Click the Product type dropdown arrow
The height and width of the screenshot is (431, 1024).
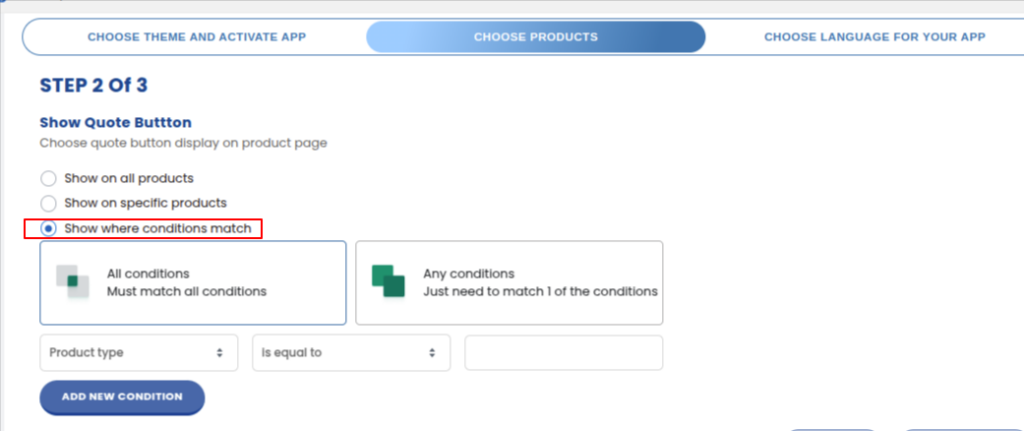tap(219, 353)
